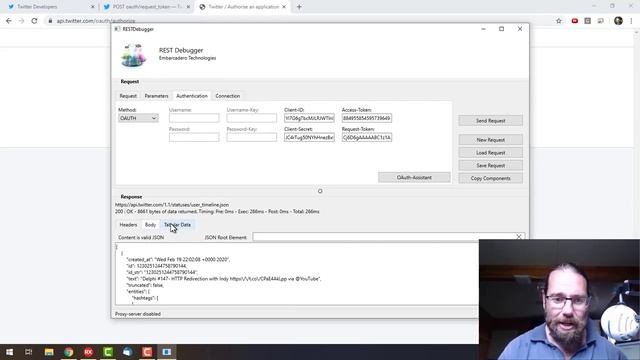Open Google Chrome from the taskbar

pos(69,352)
